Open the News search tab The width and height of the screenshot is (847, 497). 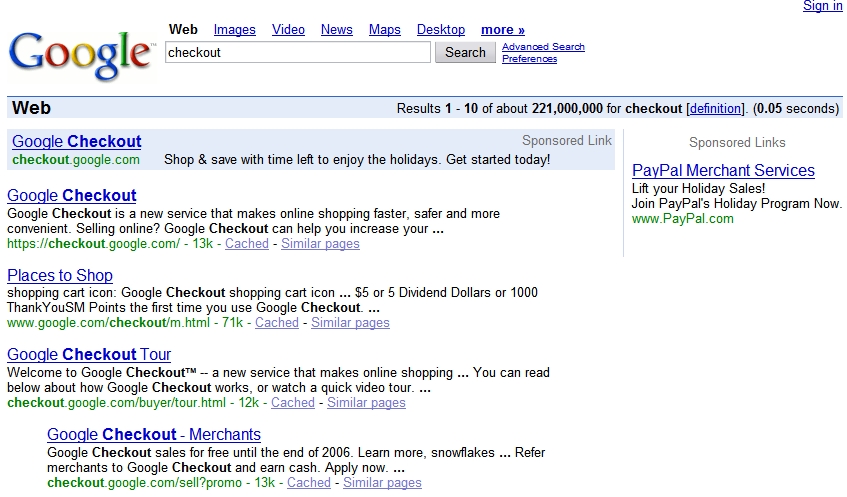337,30
